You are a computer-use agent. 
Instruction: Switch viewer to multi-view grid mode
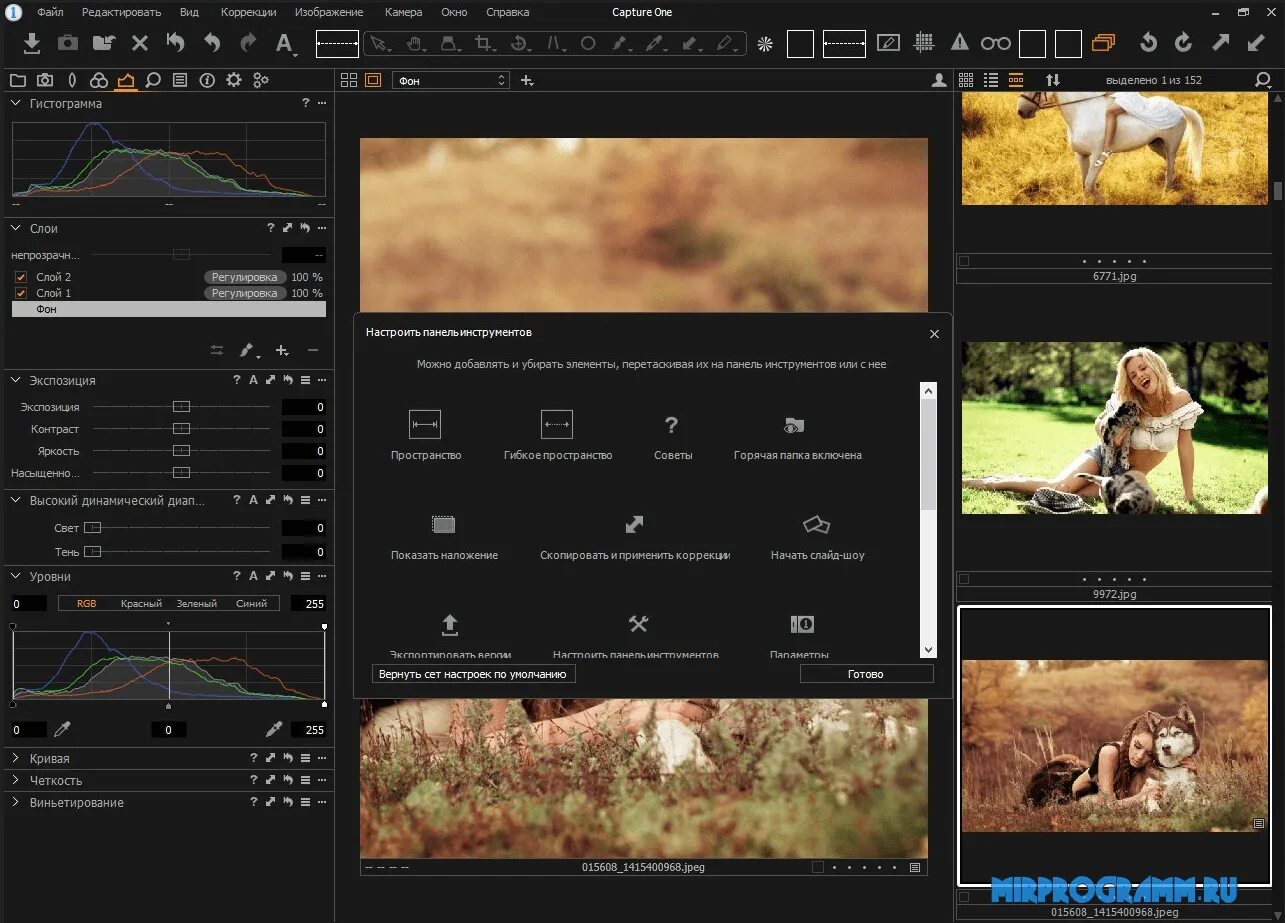coord(348,80)
